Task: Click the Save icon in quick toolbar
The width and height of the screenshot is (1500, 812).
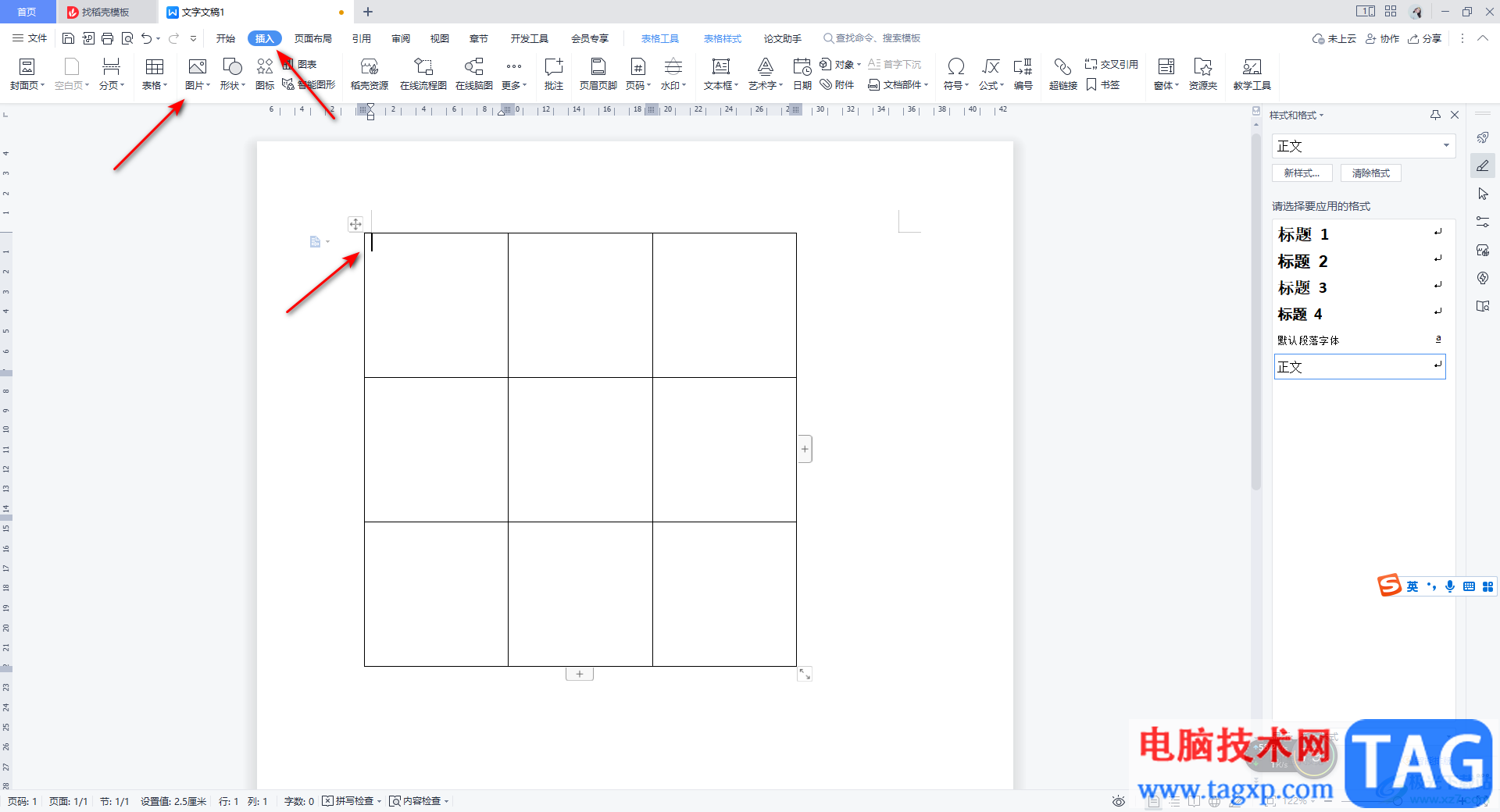Action: (x=69, y=38)
